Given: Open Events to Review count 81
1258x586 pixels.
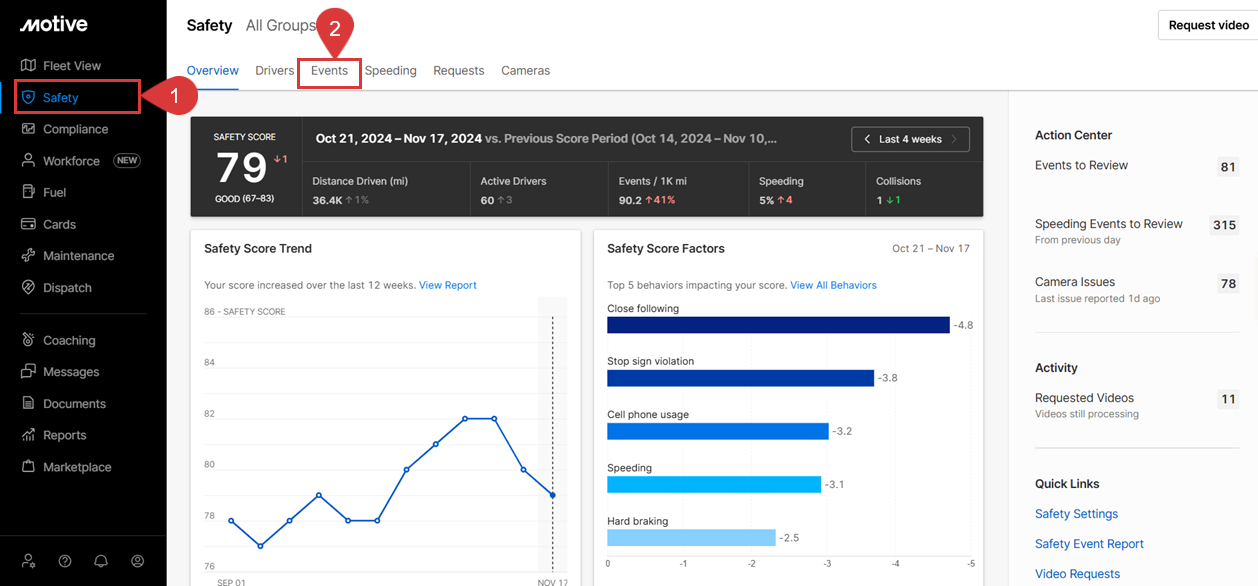Looking at the screenshot, I should pyautogui.click(x=1228, y=167).
